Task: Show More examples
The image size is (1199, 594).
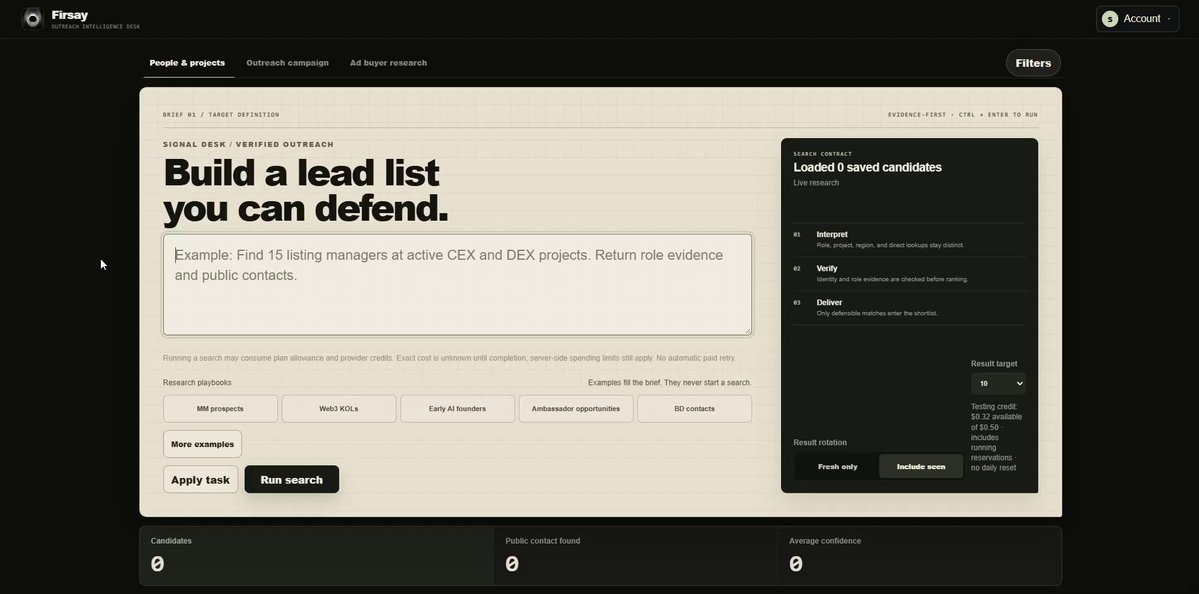Action: coord(203,444)
